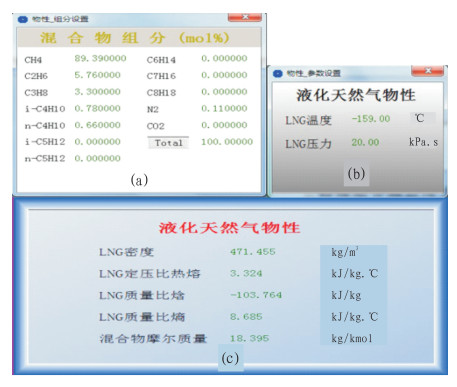This screenshot has width=457, height=387.
Task: Edit the LNG pressure value 20.00
Action: click(365, 142)
